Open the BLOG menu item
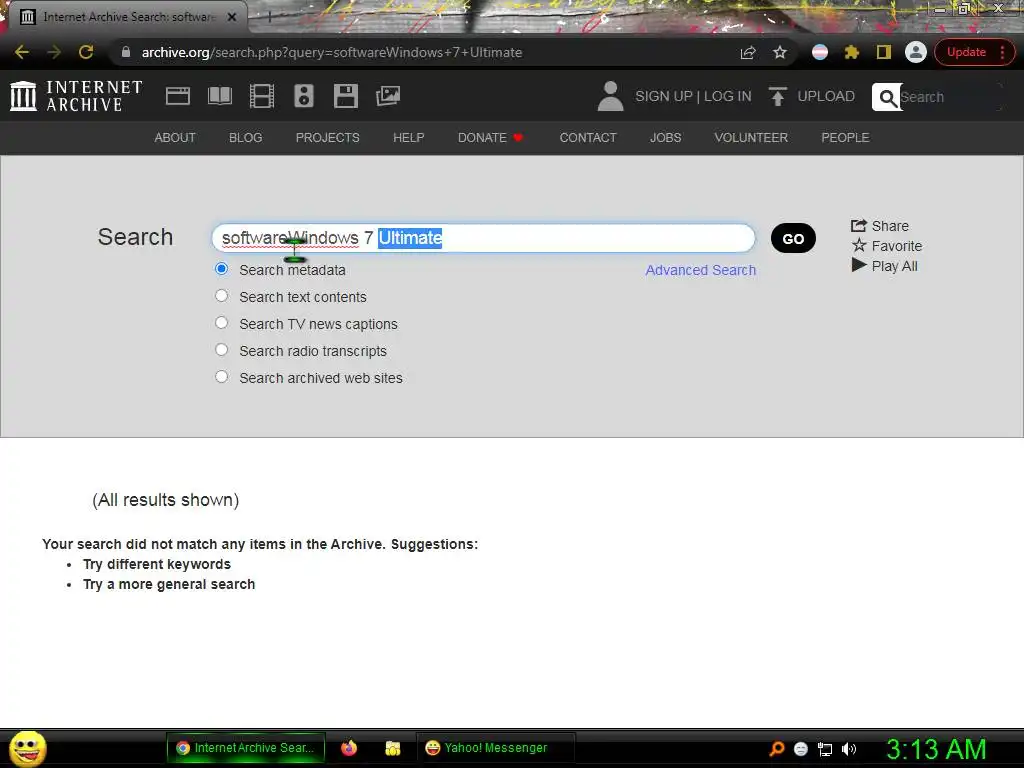The image size is (1024, 768). point(246,138)
